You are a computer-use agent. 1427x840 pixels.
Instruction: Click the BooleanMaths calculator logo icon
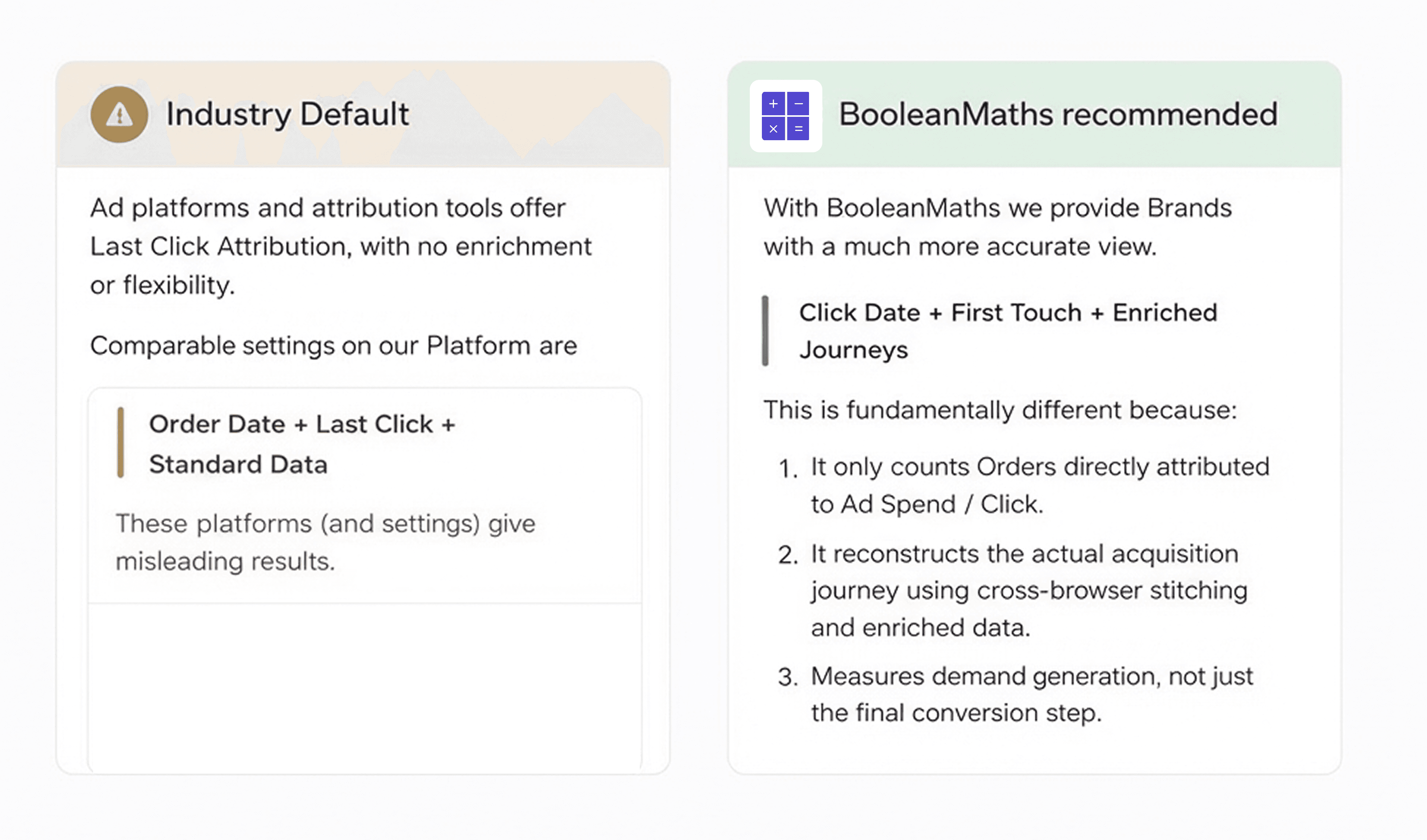tap(785, 116)
